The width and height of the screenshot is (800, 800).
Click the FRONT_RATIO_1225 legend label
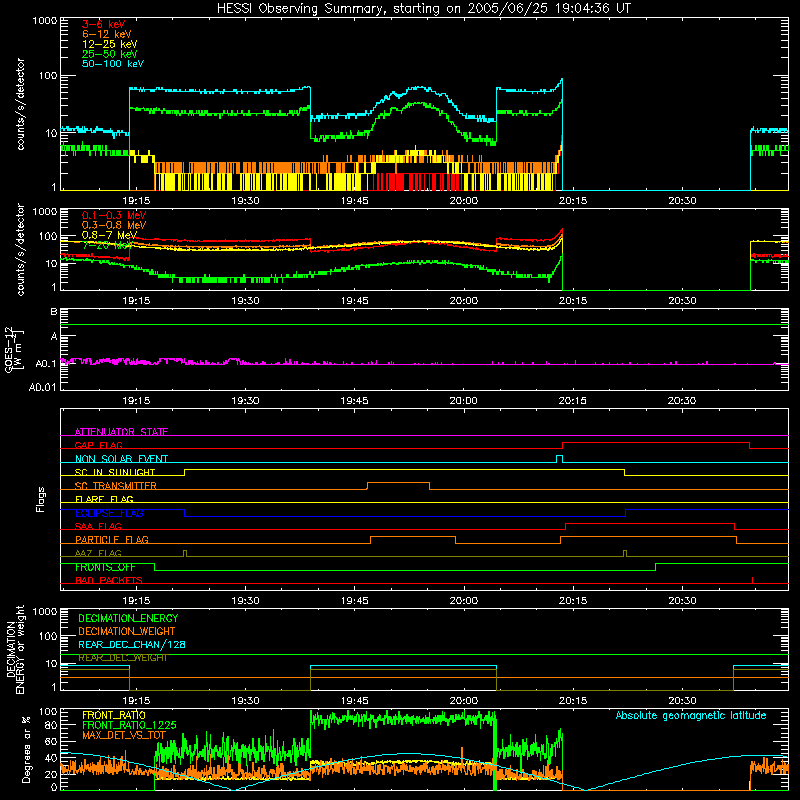(129, 725)
